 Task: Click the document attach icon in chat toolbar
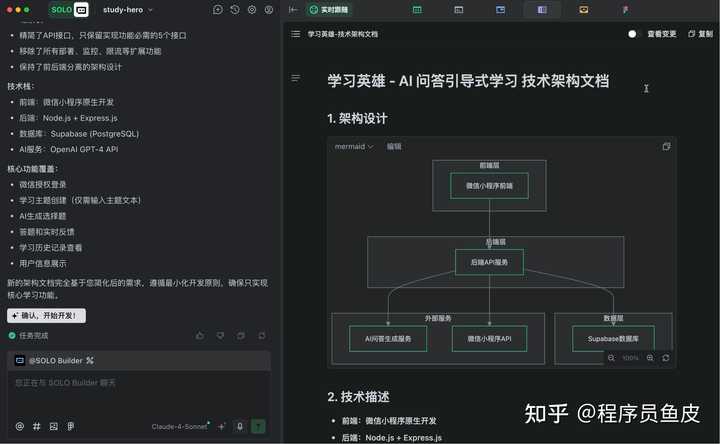click(70, 427)
